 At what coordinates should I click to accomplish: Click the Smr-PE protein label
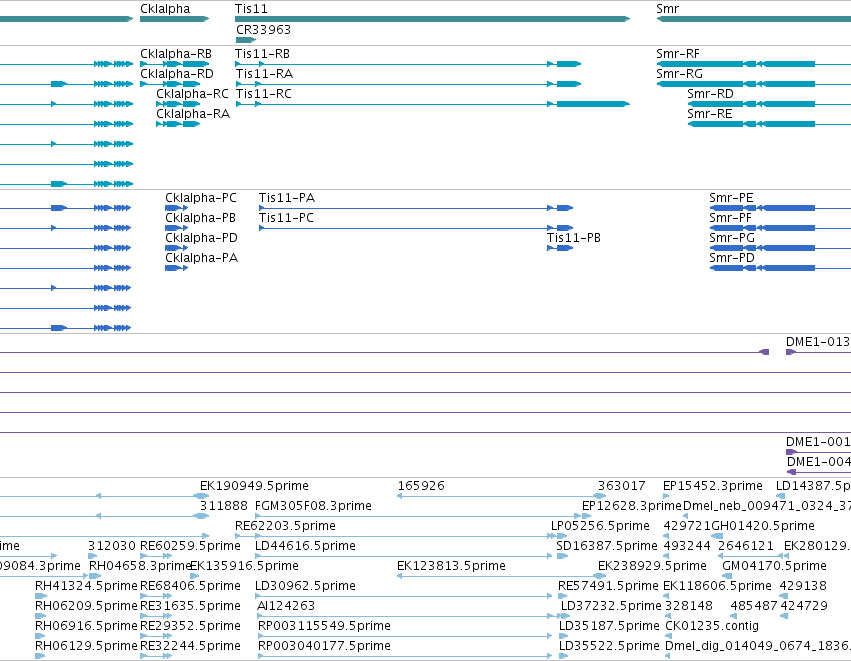[731, 198]
